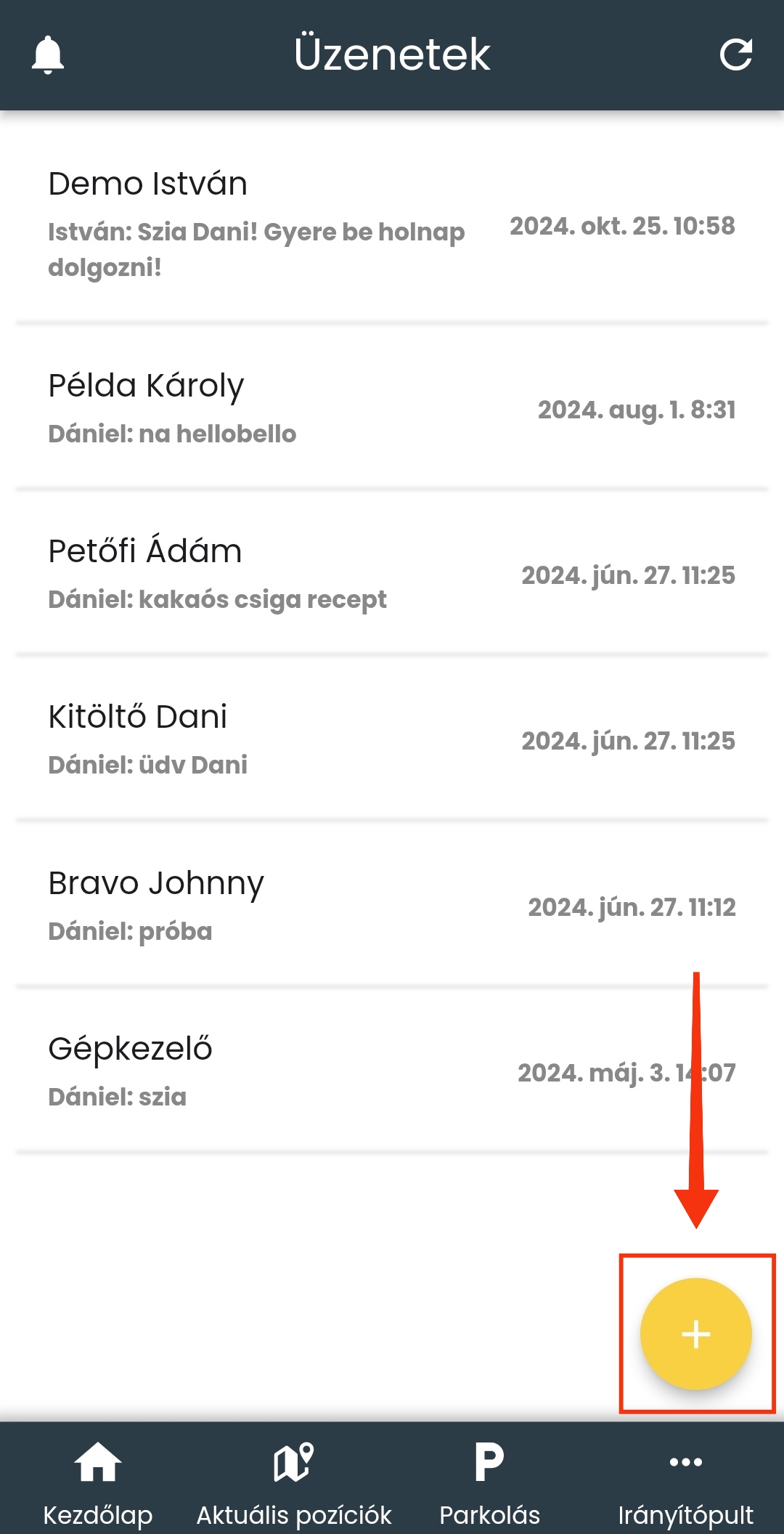Tap the notification bell icon
This screenshot has height=1534, width=784.
48,54
